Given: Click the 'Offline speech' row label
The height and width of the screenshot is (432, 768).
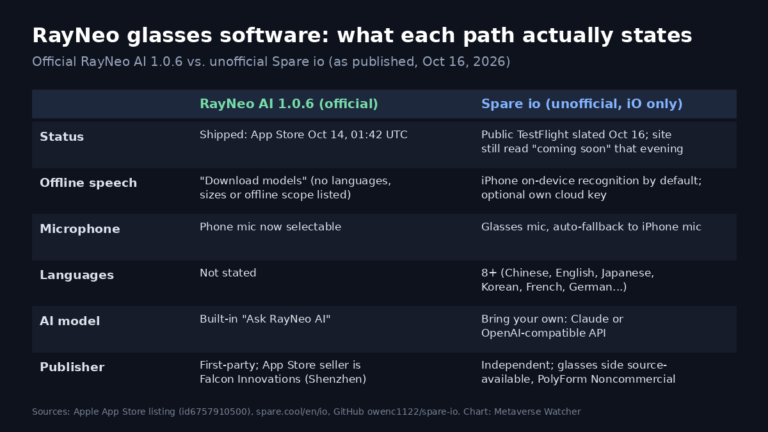Looking at the screenshot, I should 88,183.
